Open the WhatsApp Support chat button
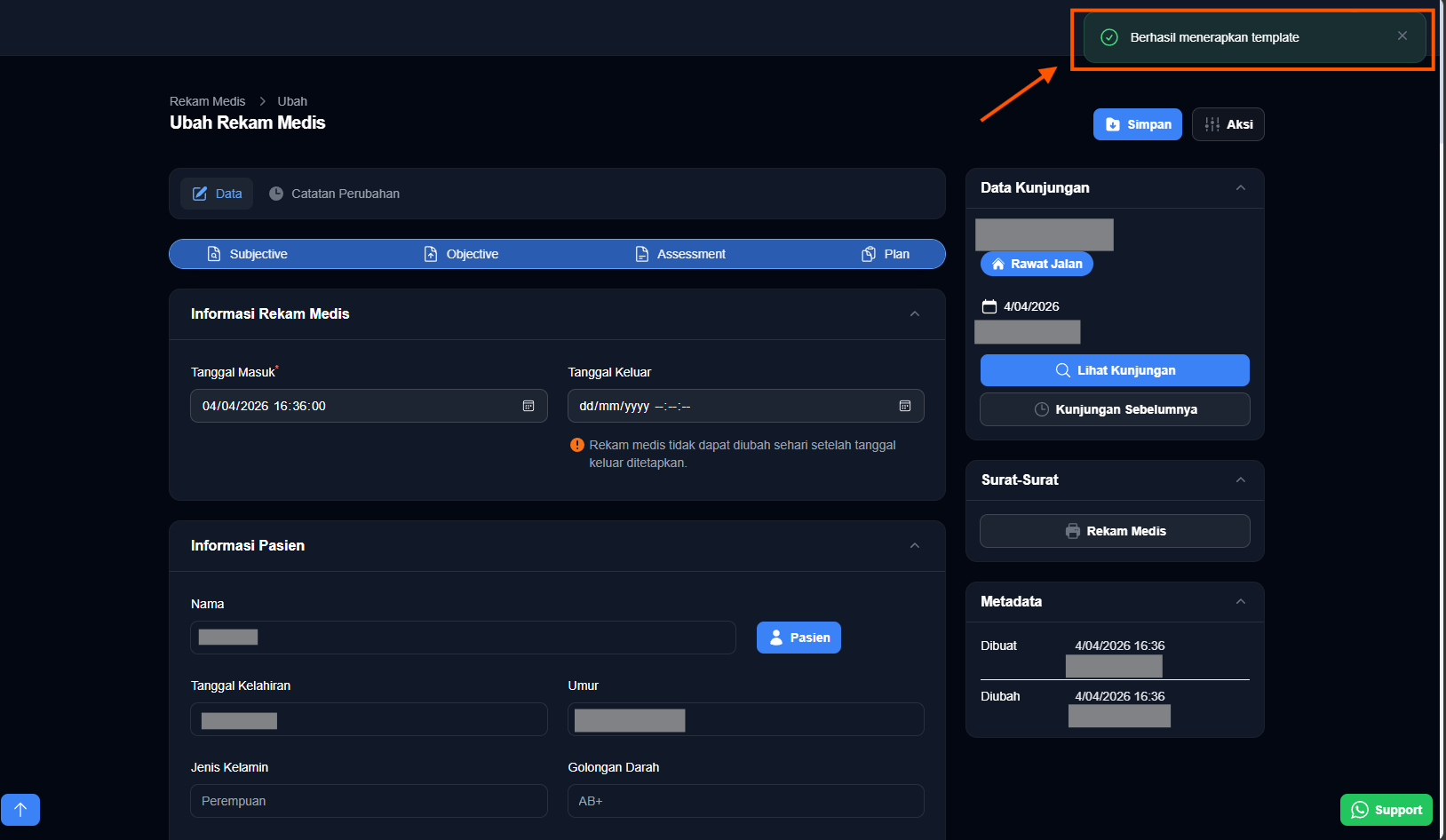The width and height of the screenshot is (1446, 840). [x=1386, y=810]
